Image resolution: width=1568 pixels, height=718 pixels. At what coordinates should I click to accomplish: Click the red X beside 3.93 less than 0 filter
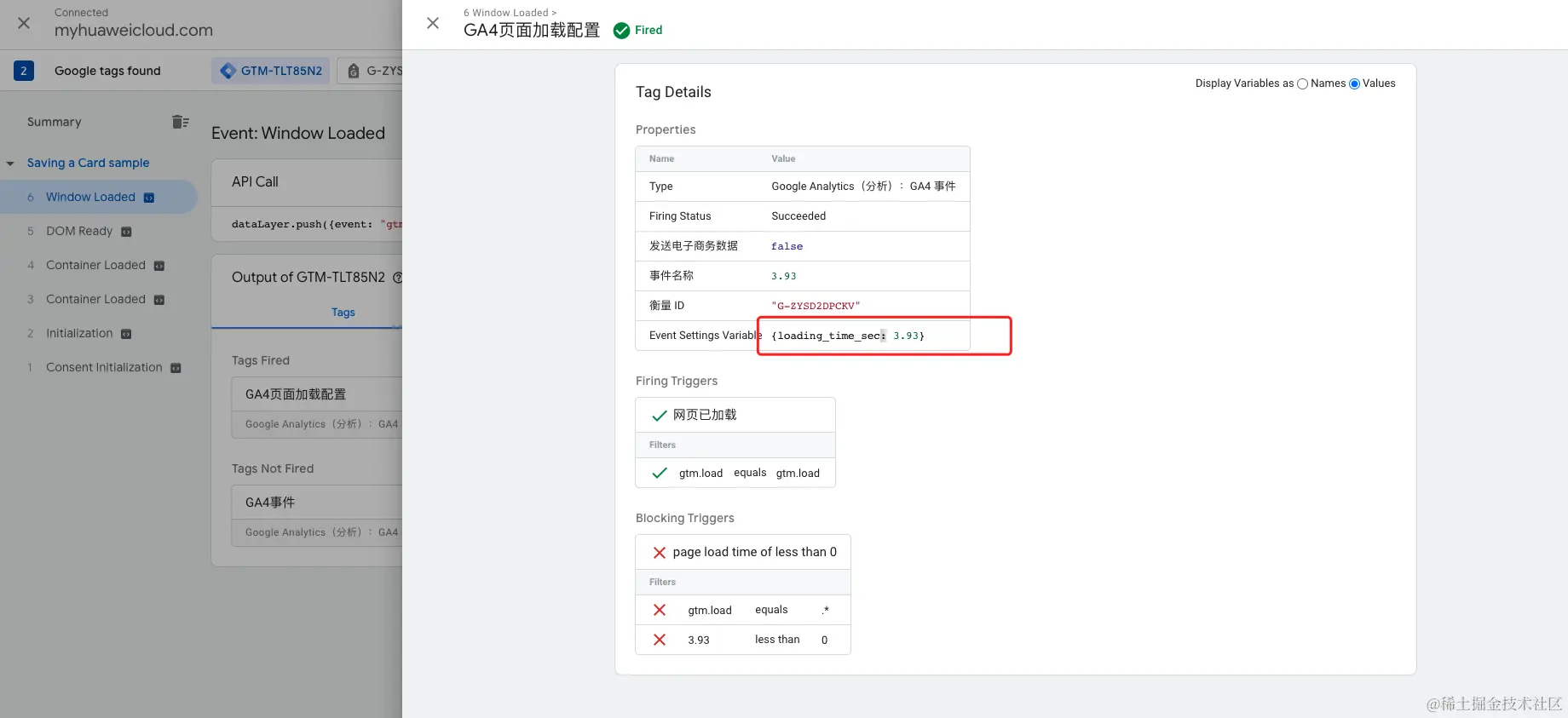tap(659, 640)
